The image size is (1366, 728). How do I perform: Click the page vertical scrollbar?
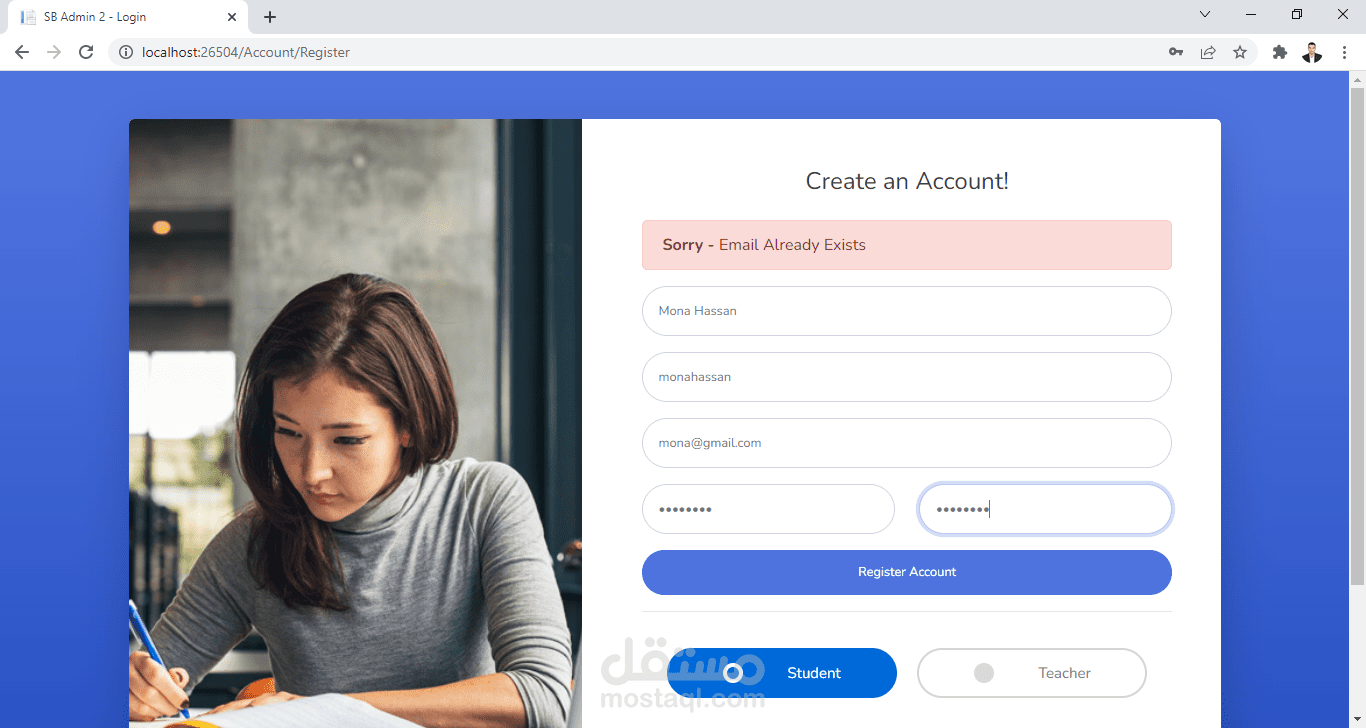tap(1357, 336)
